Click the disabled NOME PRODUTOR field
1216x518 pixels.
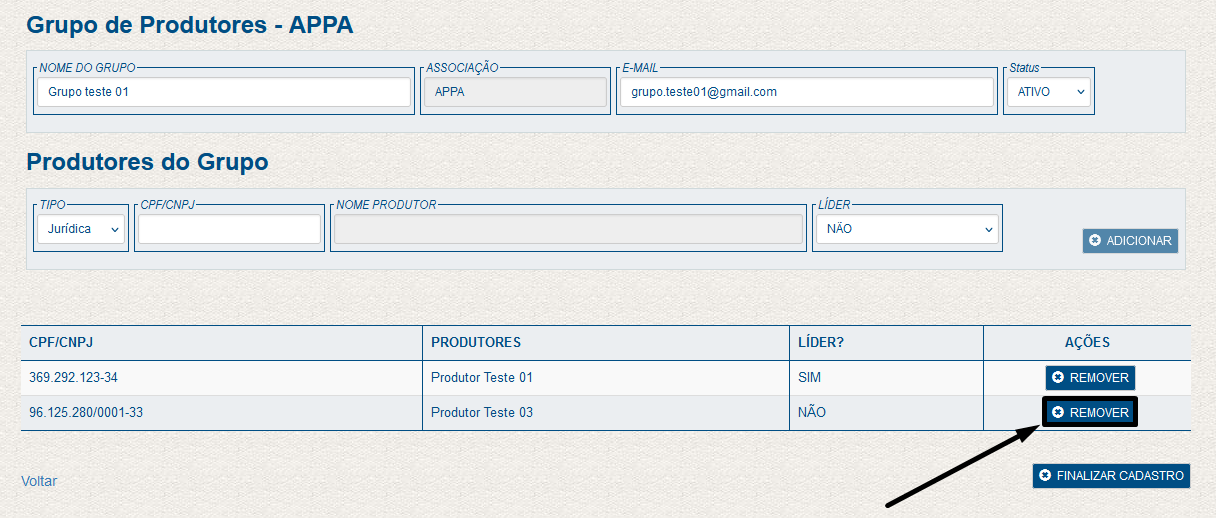[568, 229]
